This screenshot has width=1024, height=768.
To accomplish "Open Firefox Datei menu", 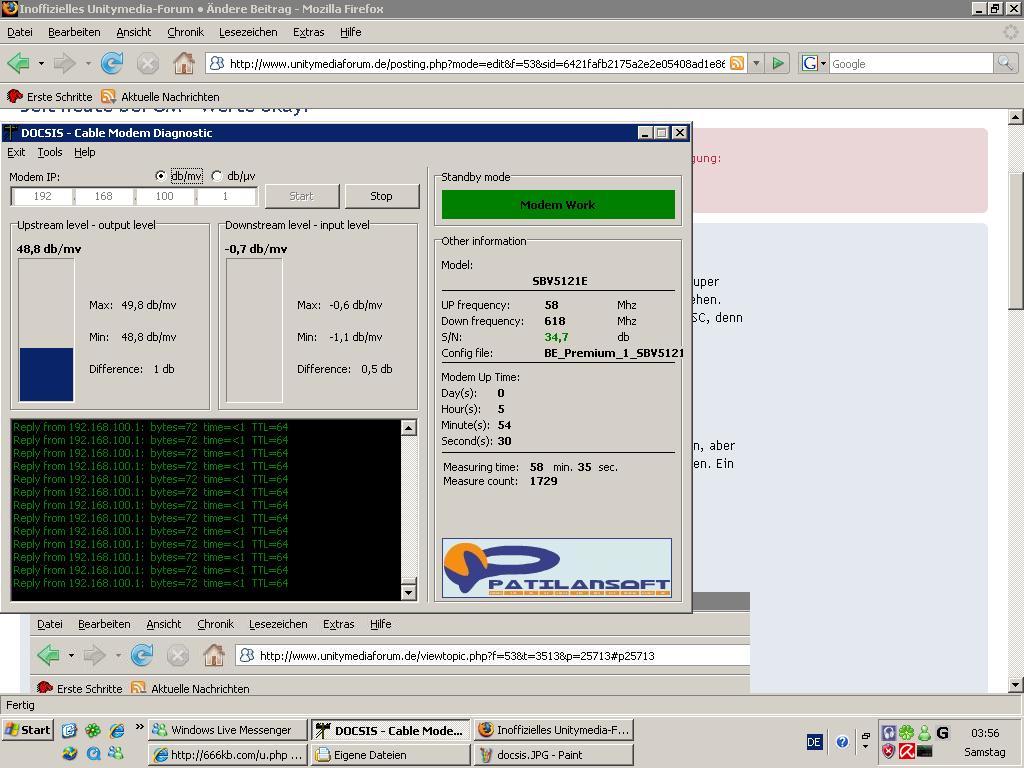I will pyautogui.click(x=20, y=32).
